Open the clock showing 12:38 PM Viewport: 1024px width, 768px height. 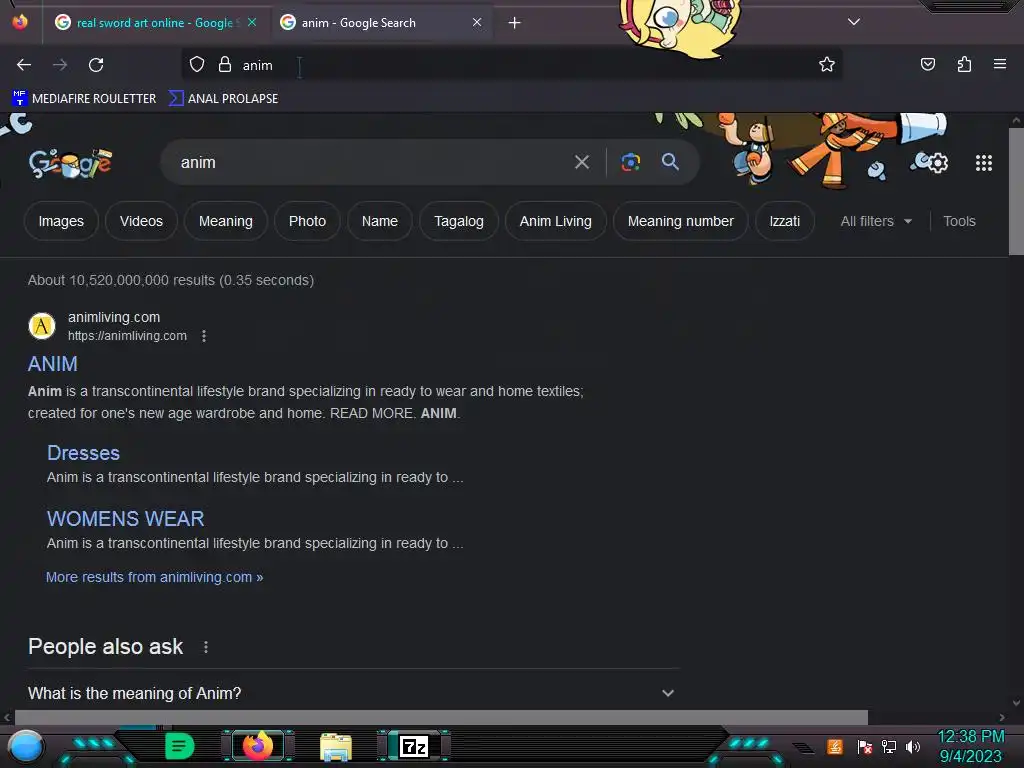pos(970,746)
